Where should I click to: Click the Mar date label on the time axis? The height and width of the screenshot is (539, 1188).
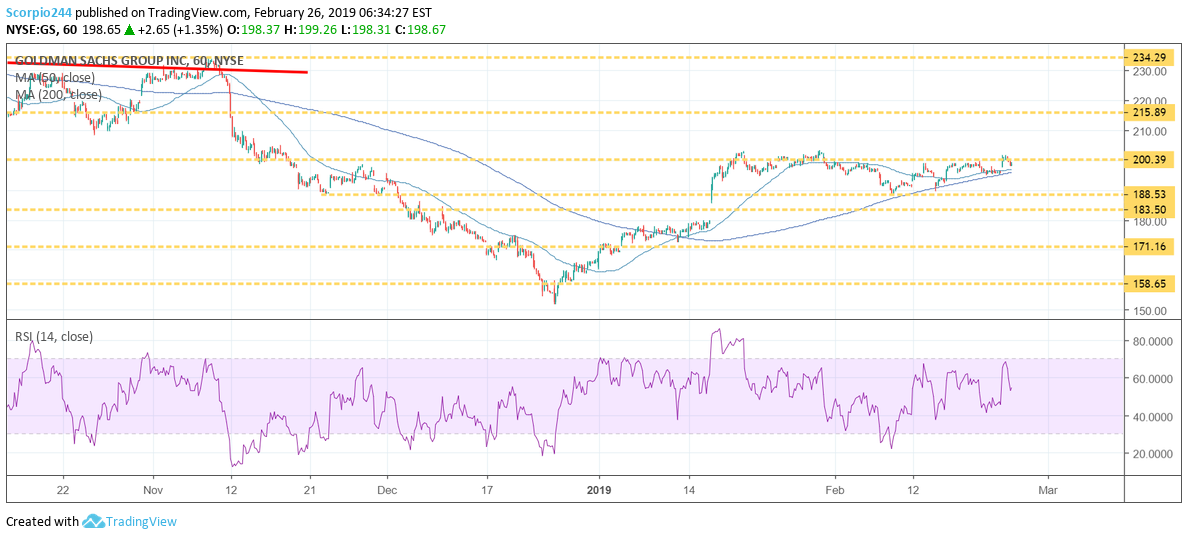(1049, 489)
